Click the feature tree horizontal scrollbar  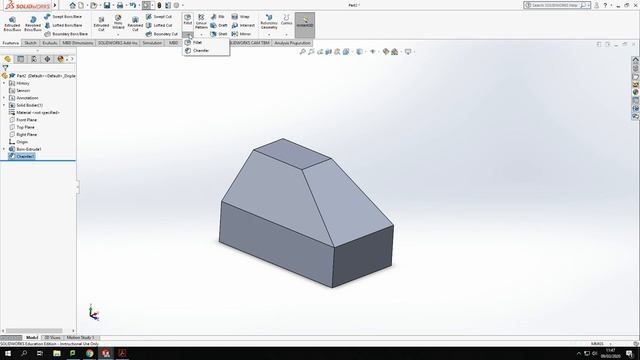coord(34,331)
